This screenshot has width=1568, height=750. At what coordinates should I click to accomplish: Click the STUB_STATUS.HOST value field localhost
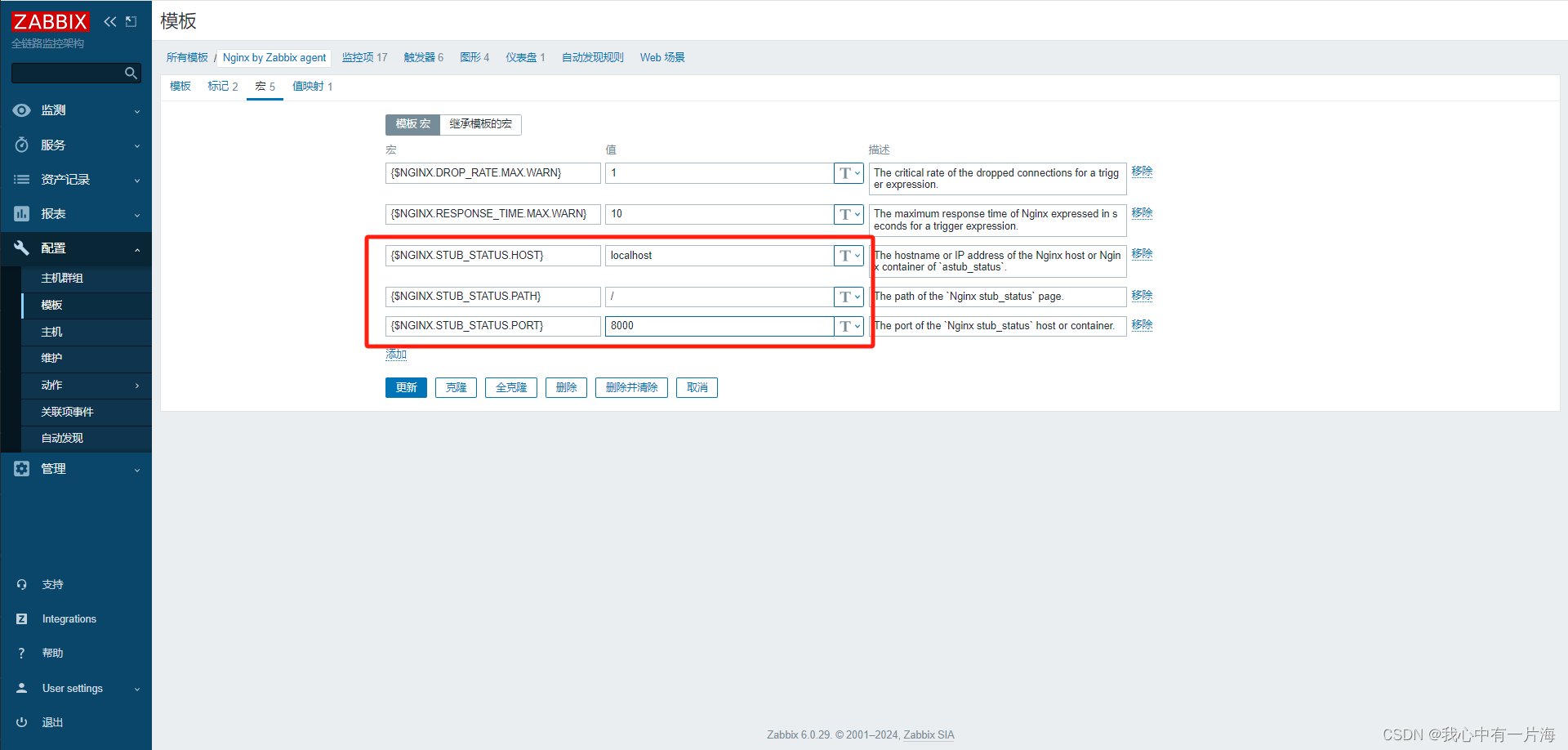click(x=719, y=256)
